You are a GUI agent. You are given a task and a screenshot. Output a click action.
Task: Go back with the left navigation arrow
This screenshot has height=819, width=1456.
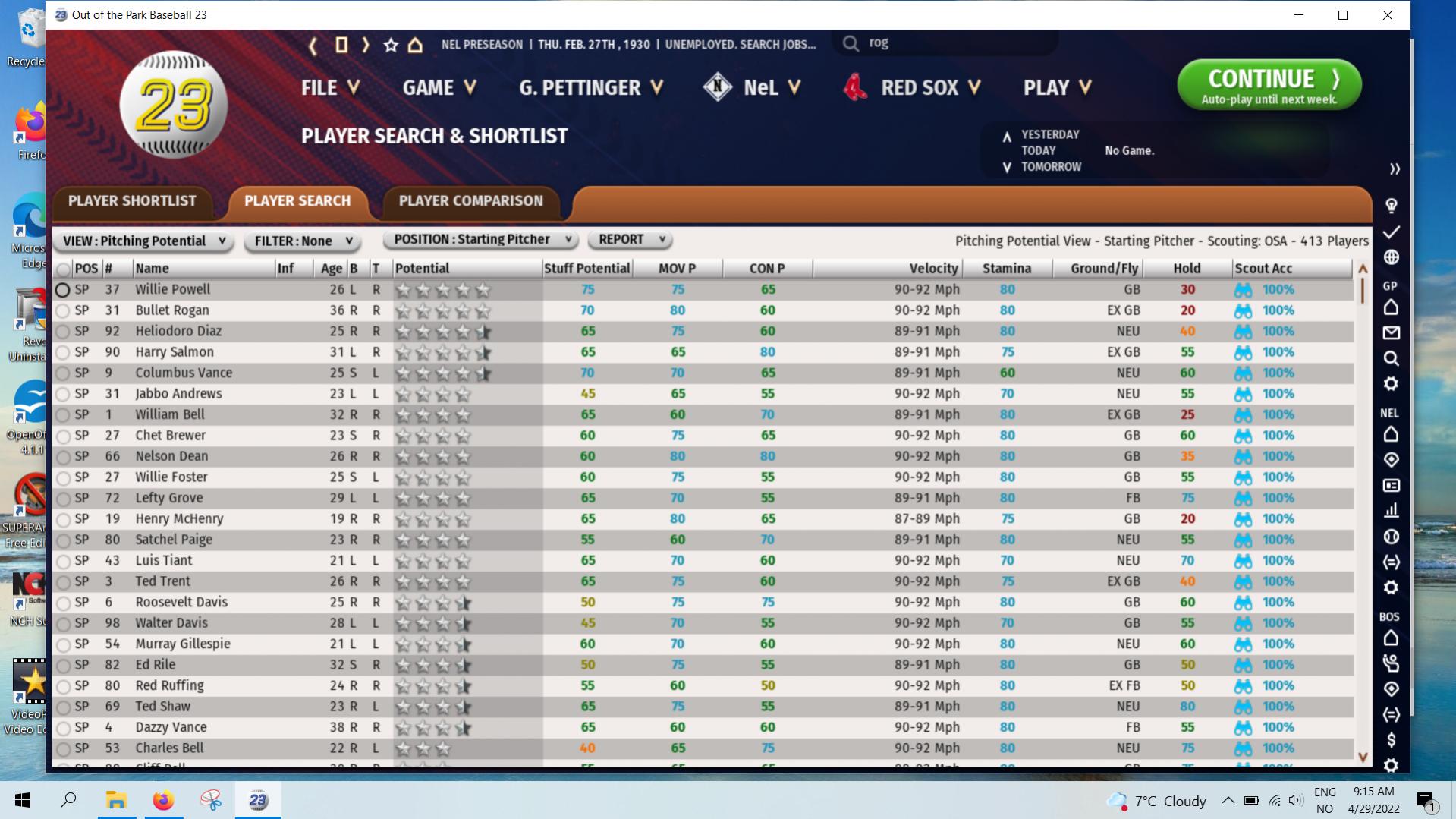(313, 46)
